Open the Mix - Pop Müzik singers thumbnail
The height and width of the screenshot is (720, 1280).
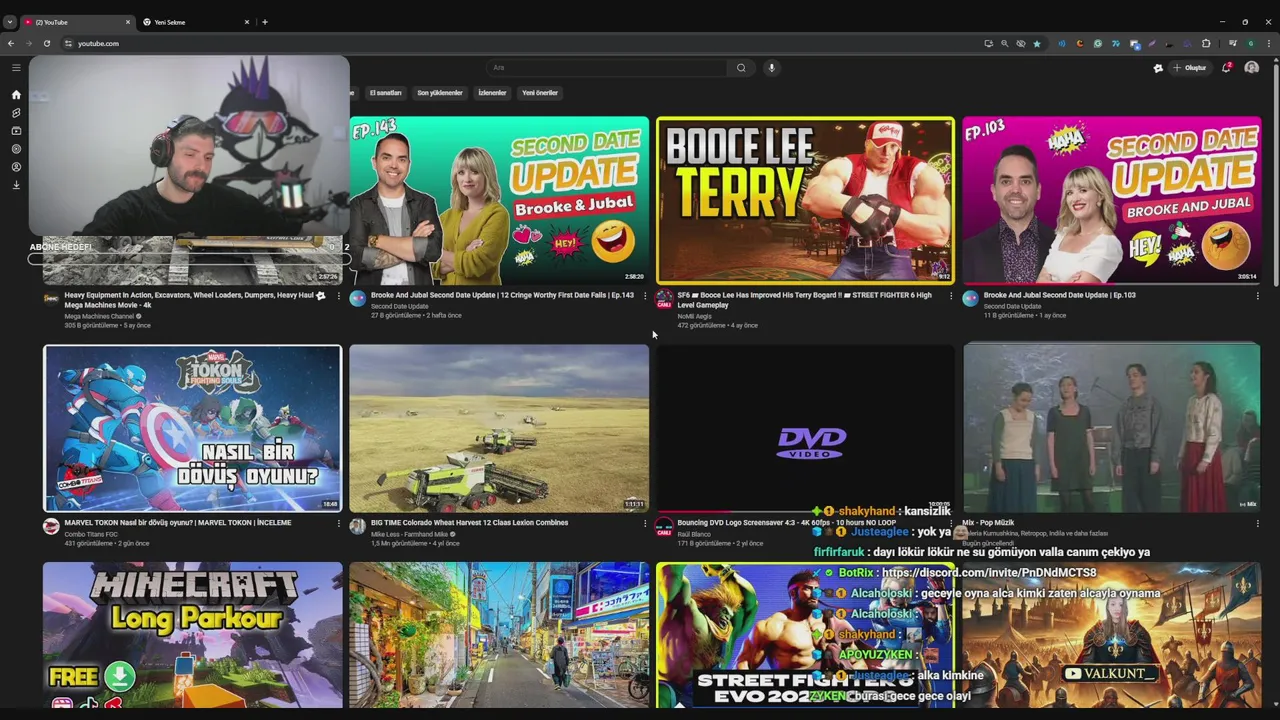click(1111, 428)
